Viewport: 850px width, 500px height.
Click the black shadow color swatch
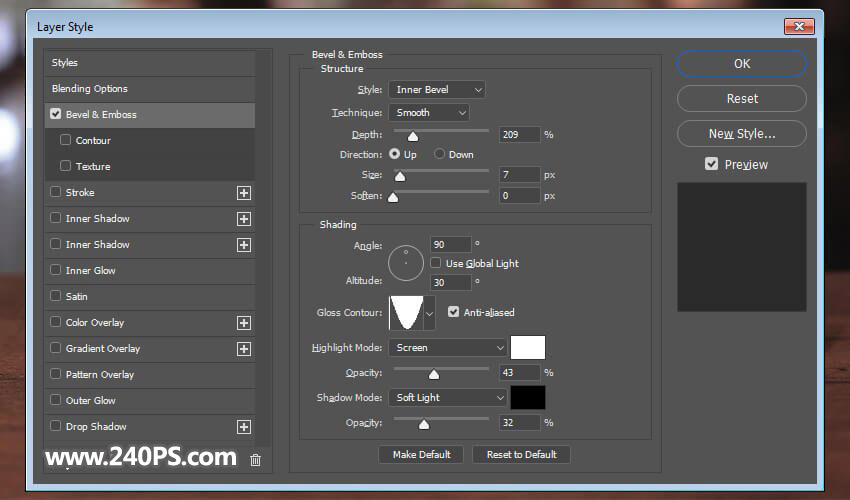[527, 398]
